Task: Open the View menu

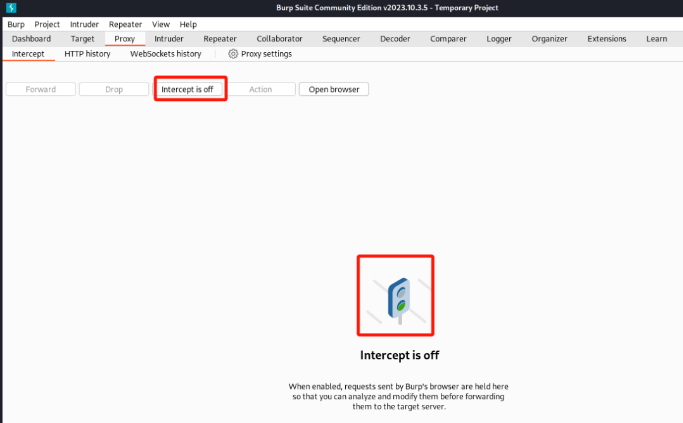Action: tap(161, 24)
